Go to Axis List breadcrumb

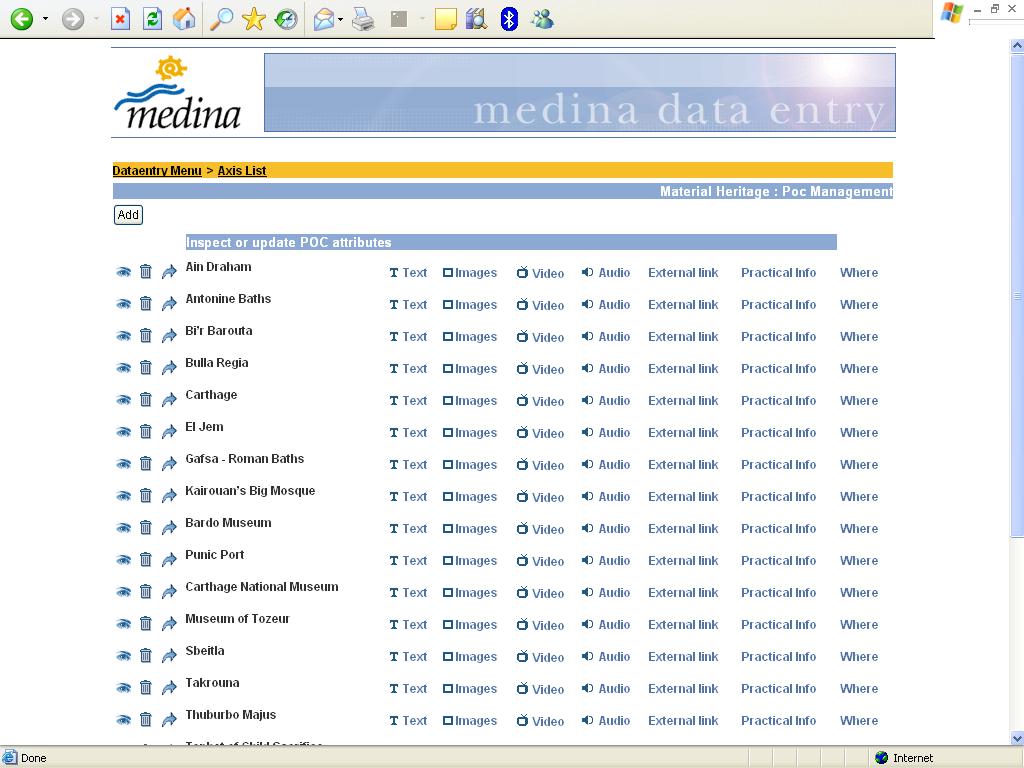[242, 170]
